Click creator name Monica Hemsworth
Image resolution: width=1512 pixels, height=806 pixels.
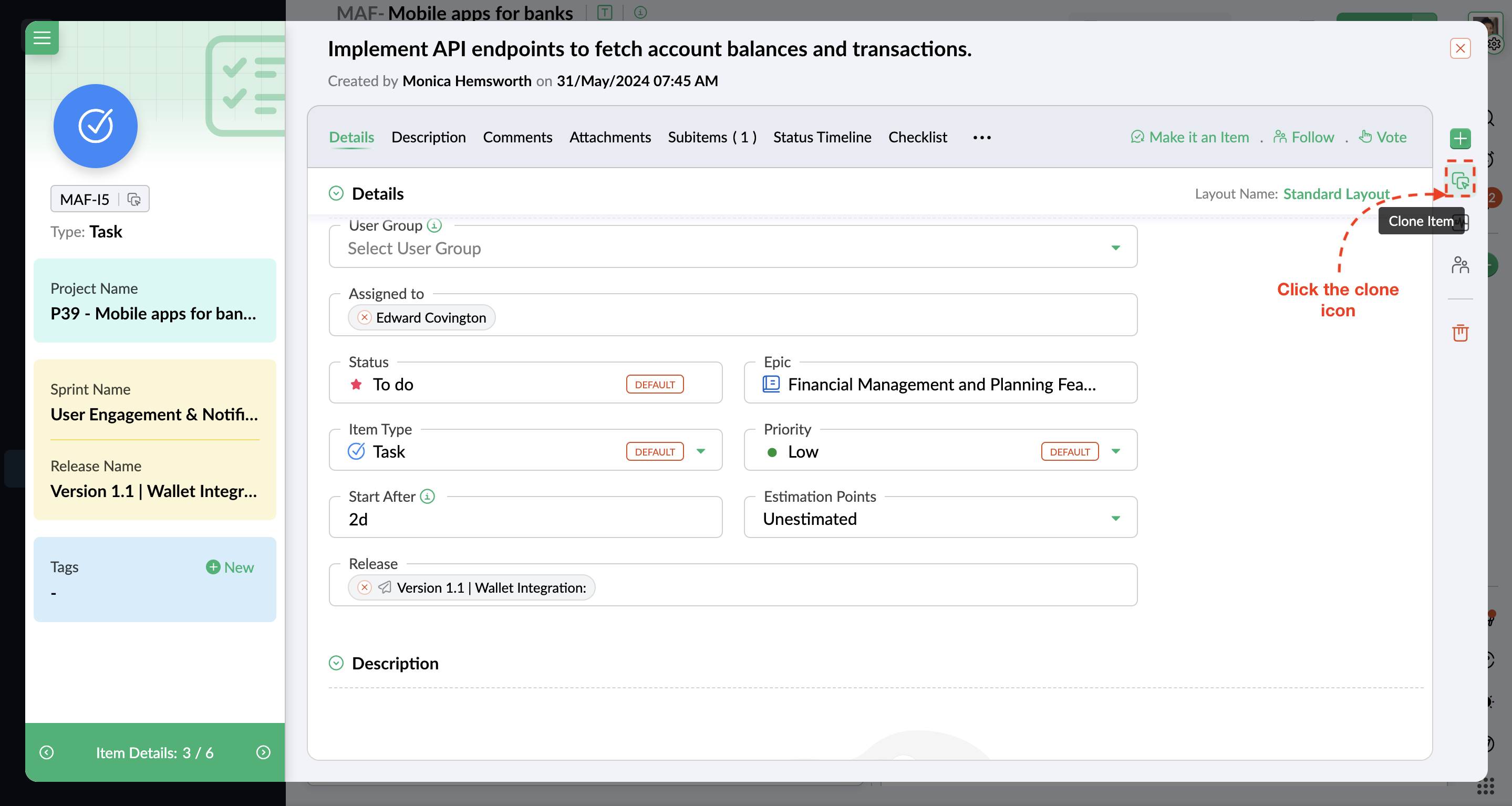[x=467, y=81]
